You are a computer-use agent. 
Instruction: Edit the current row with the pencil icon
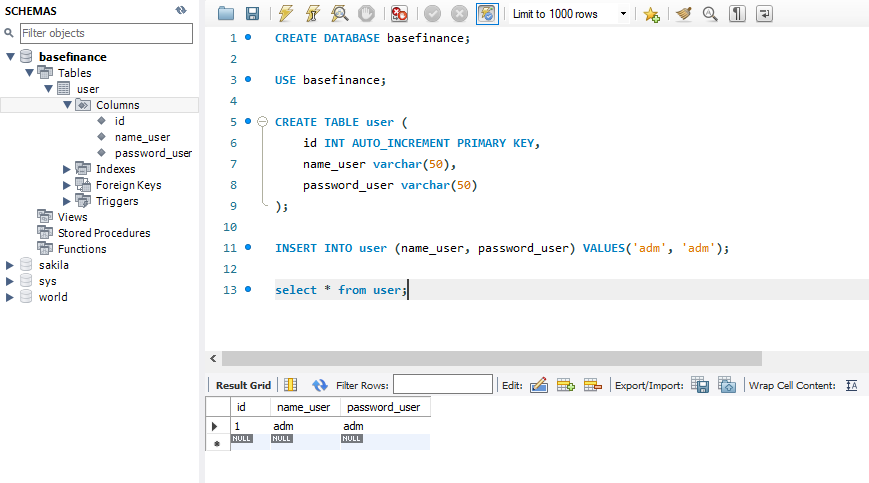(539, 385)
